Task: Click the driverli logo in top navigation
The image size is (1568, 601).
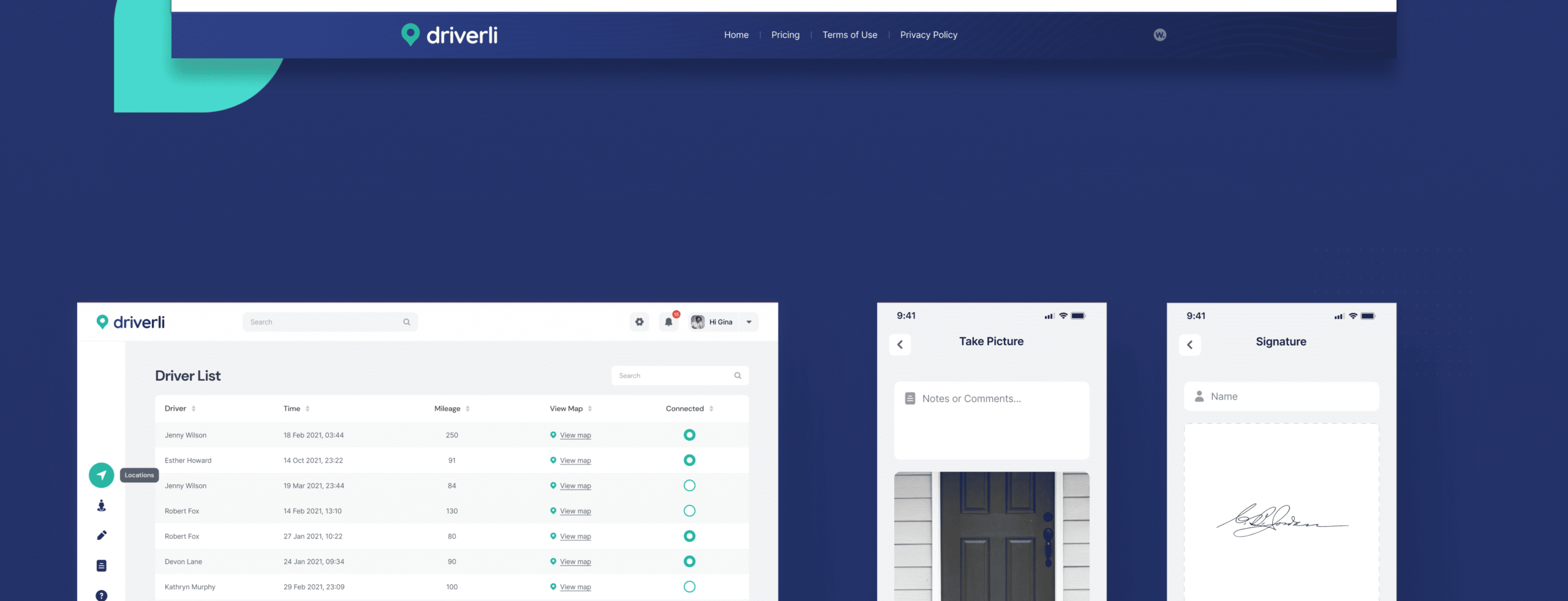Action: click(x=449, y=35)
